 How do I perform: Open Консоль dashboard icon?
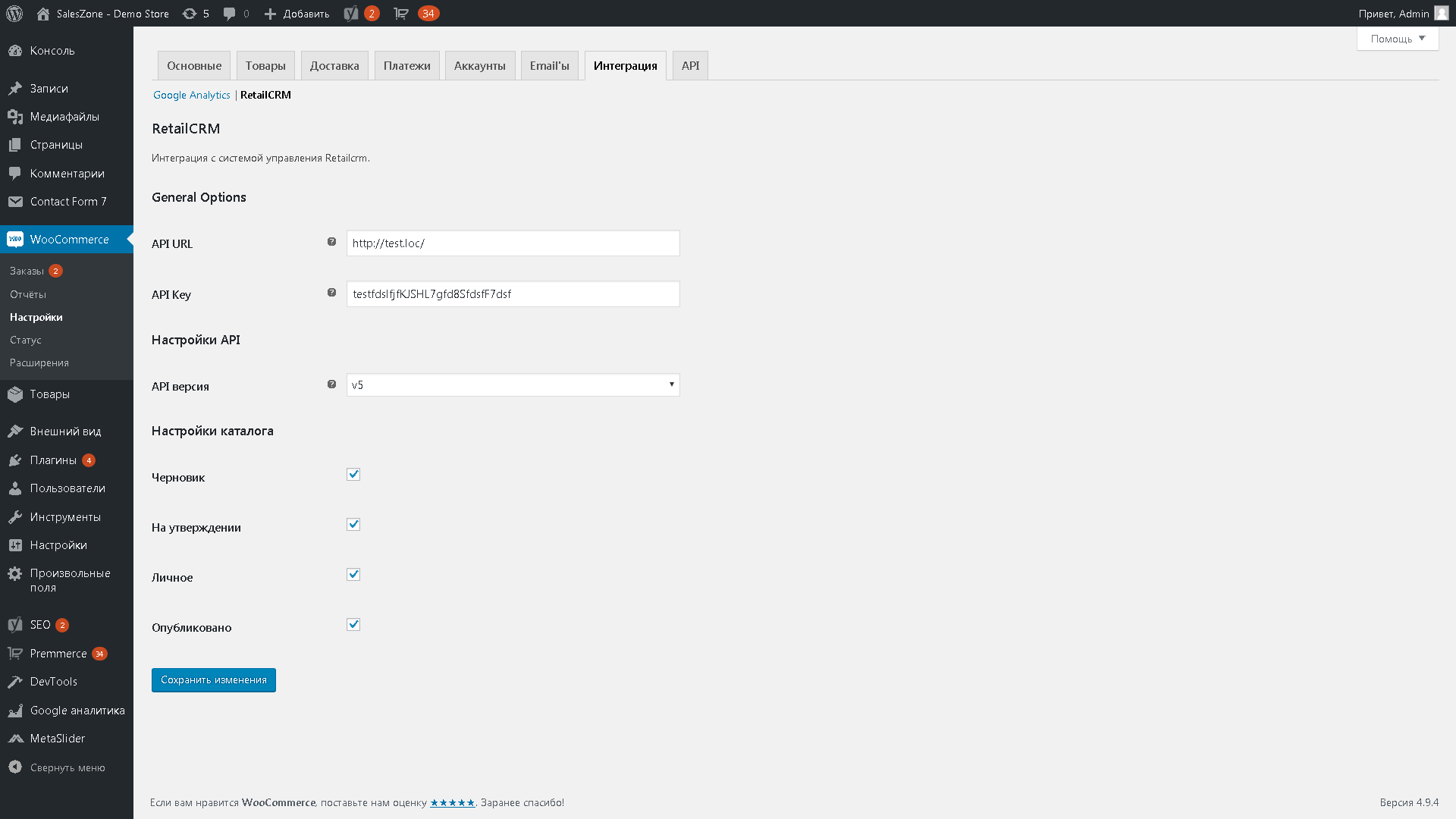click(15, 51)
